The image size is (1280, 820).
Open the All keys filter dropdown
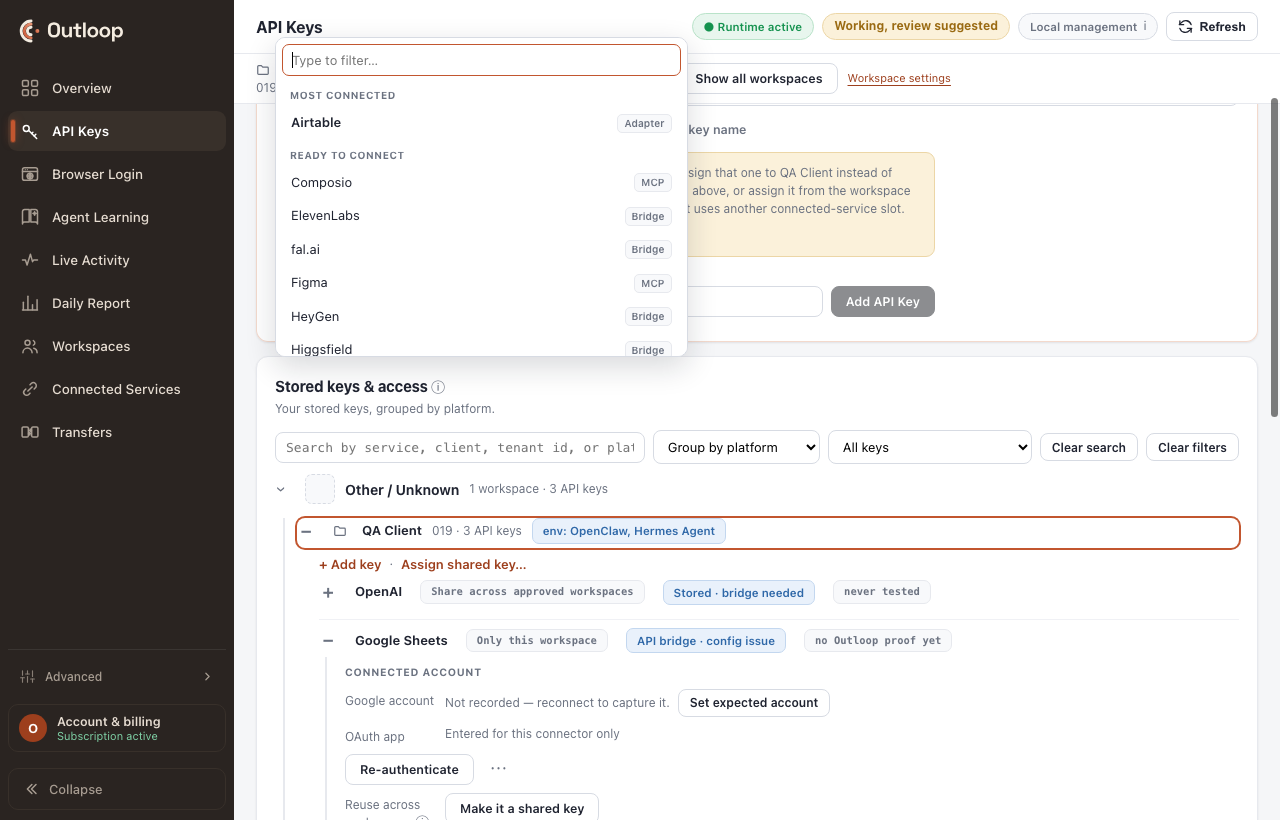[x=929, y=447]
